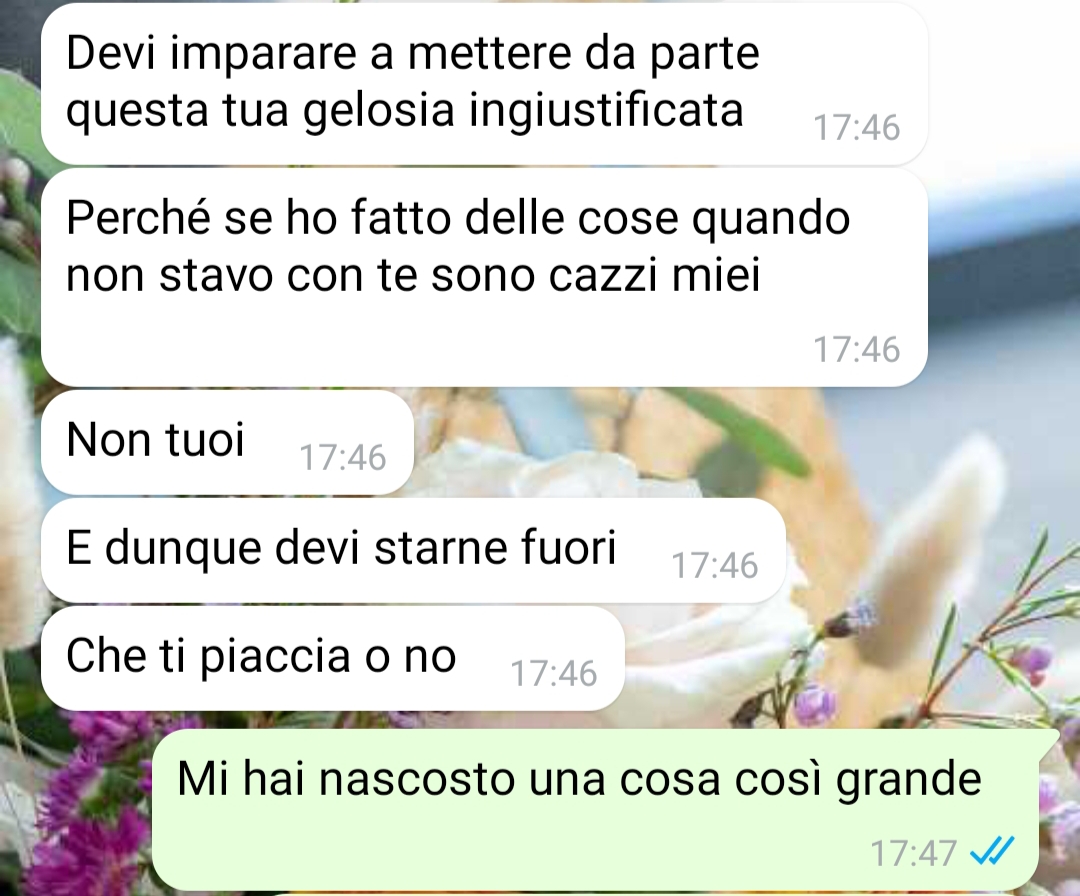The width and height of the screenshot is (1080, 896).
Task: Click the word 'gelosia' in the first message
Action: (379, 110)
